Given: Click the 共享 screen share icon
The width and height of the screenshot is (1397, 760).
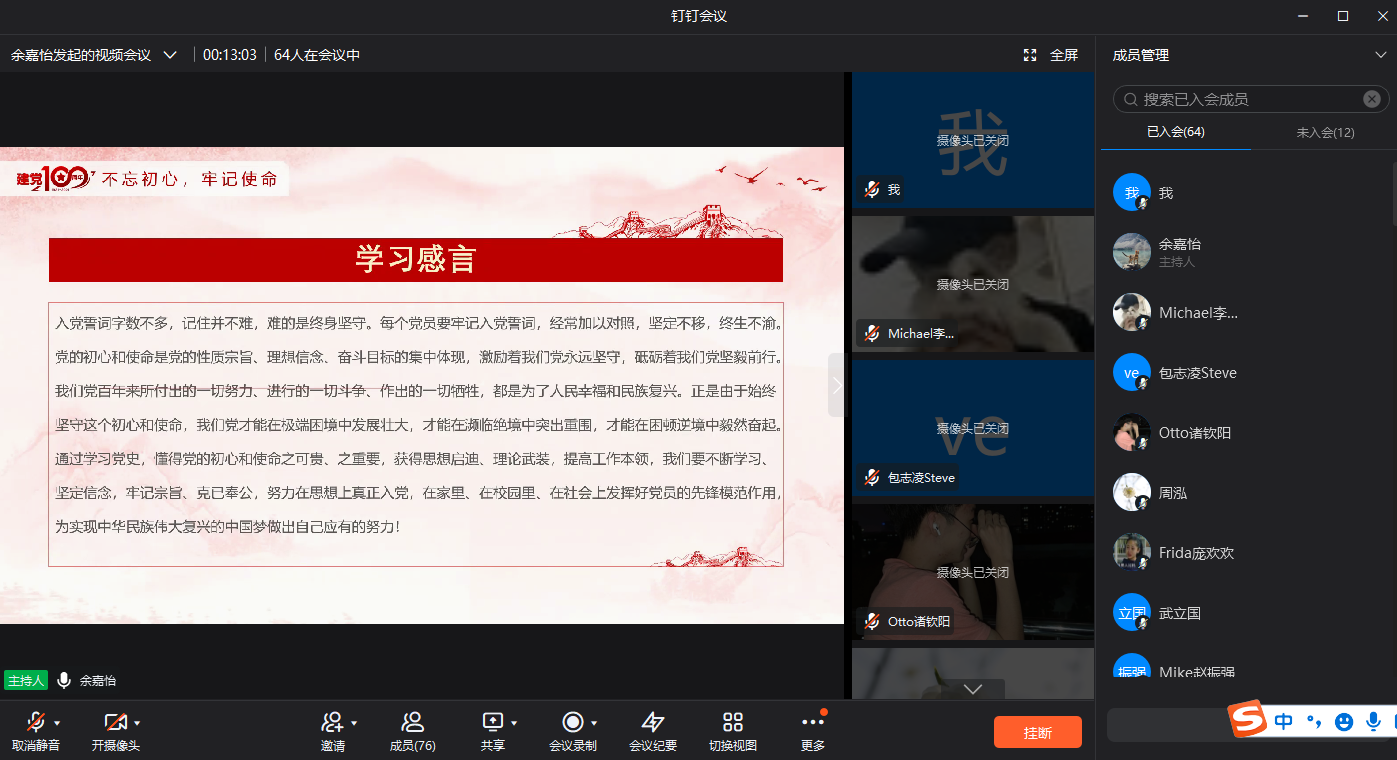Looking at the screenshot, I should click(492, 722).
